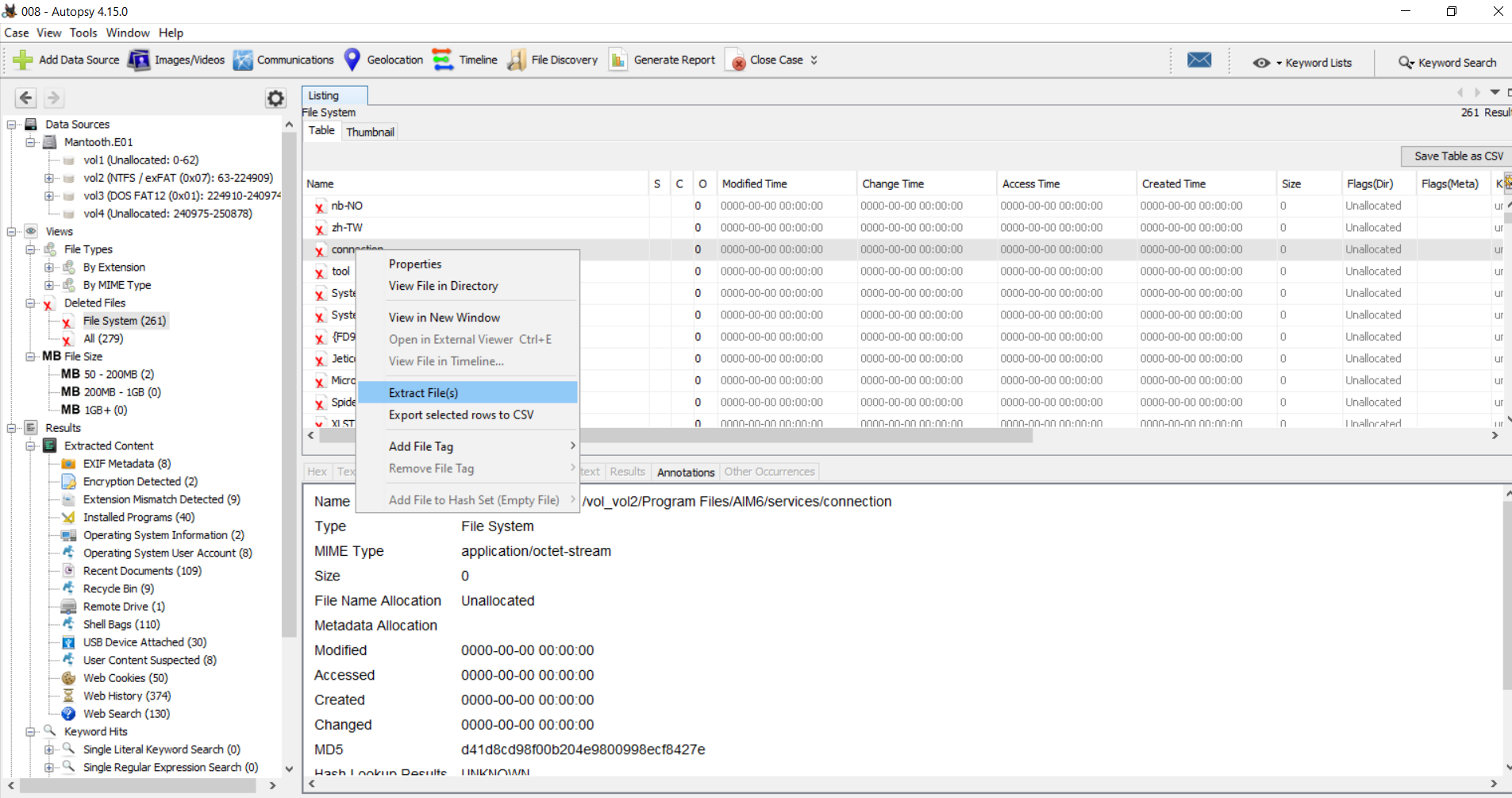The image size is (1512, 798).
Task: Open the Case menu
Action: tap(17, 33)
